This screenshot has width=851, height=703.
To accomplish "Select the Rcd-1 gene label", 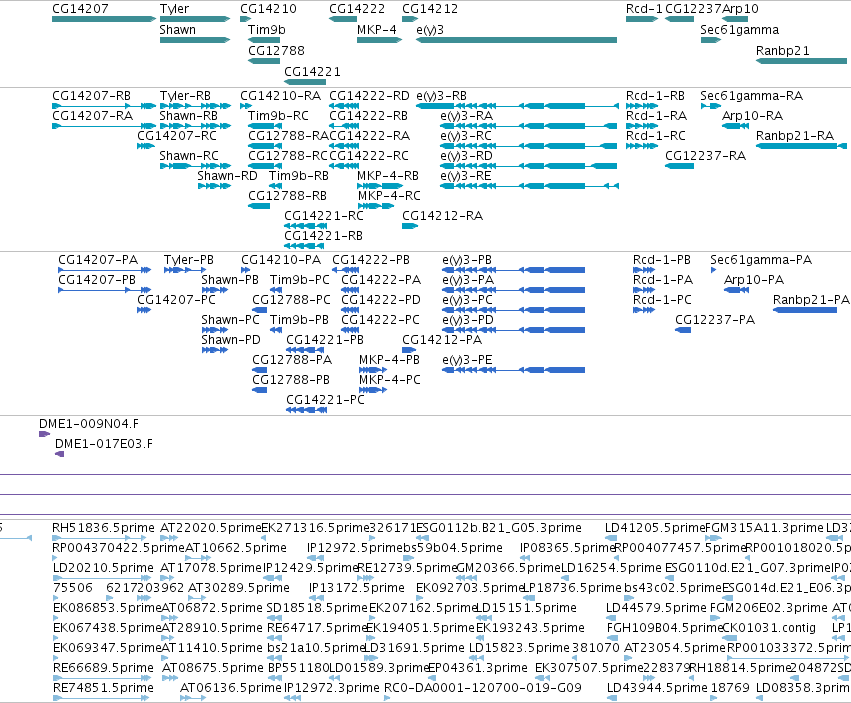I will pyautogui.click(x=644, y=9).
